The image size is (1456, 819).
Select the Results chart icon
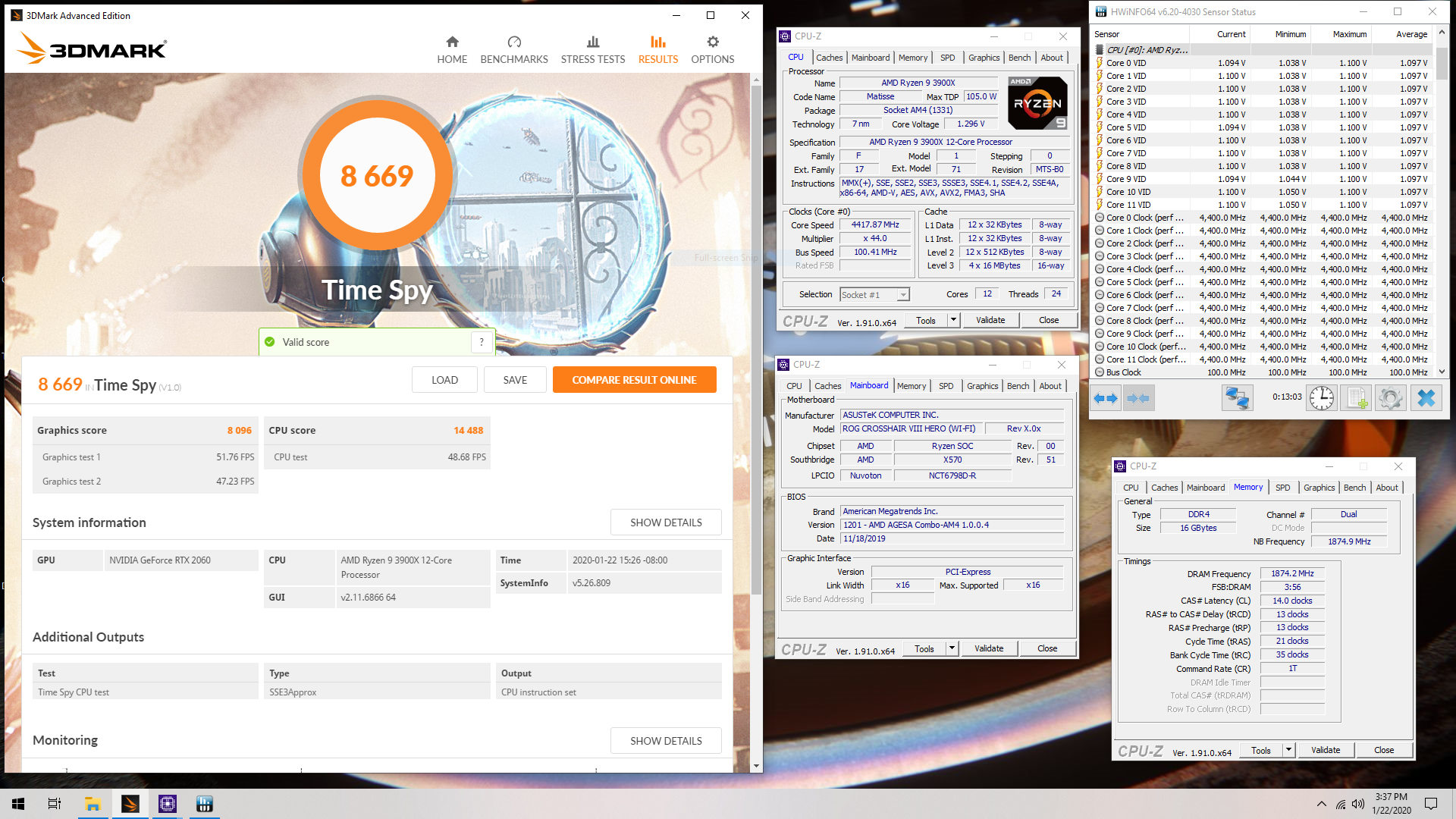(657, 42)
